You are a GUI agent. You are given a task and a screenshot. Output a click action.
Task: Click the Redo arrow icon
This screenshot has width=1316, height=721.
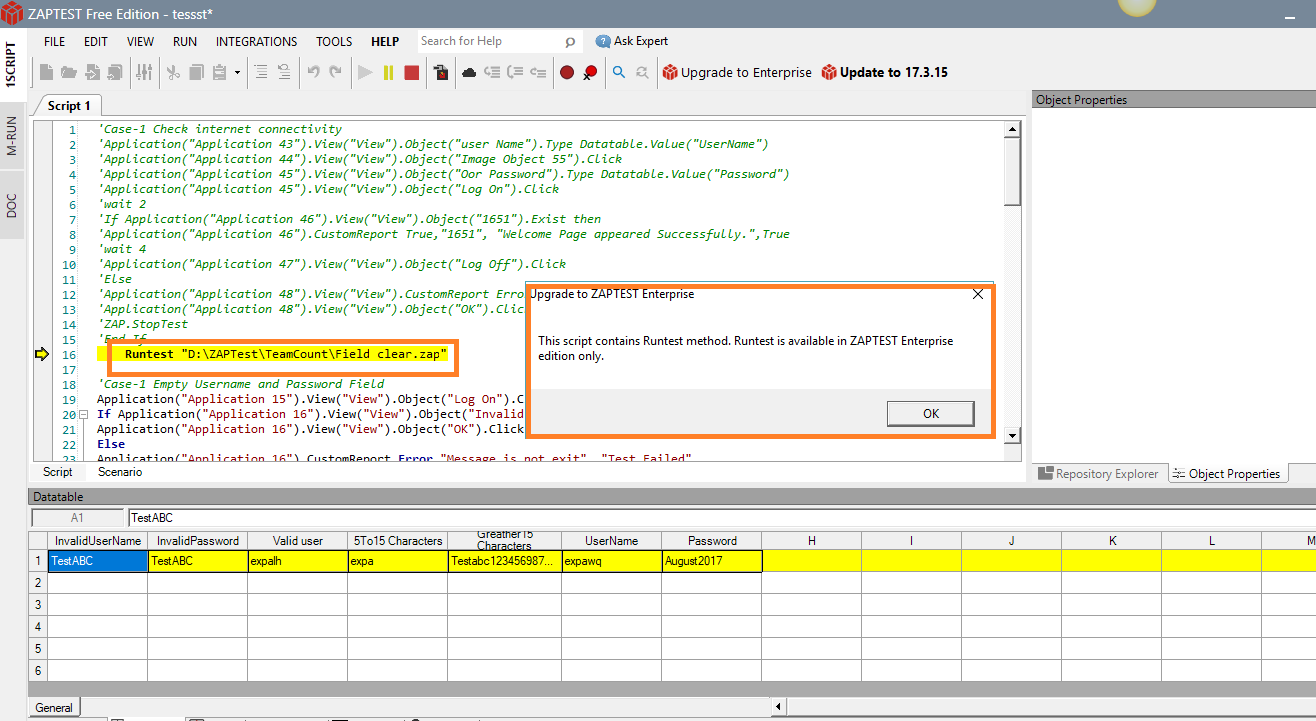(336, 72)
